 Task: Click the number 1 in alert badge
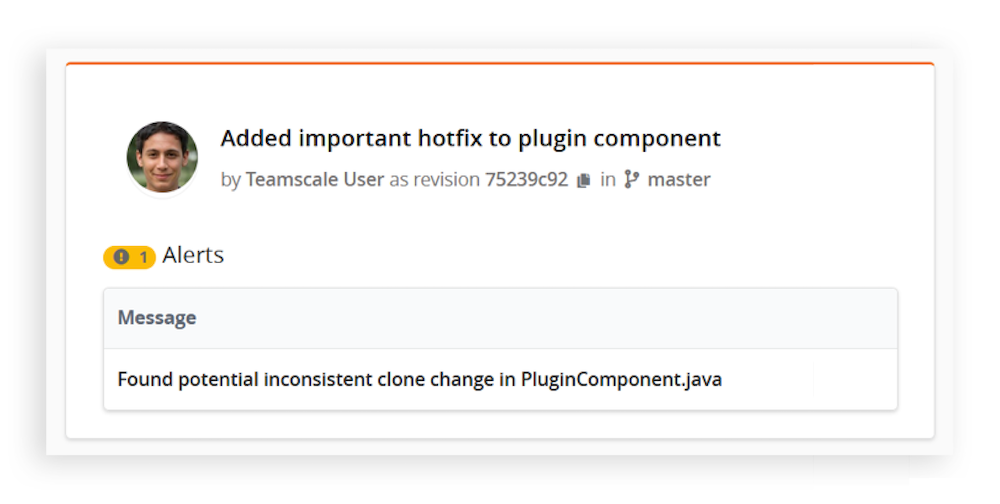[x=143, y=258]
